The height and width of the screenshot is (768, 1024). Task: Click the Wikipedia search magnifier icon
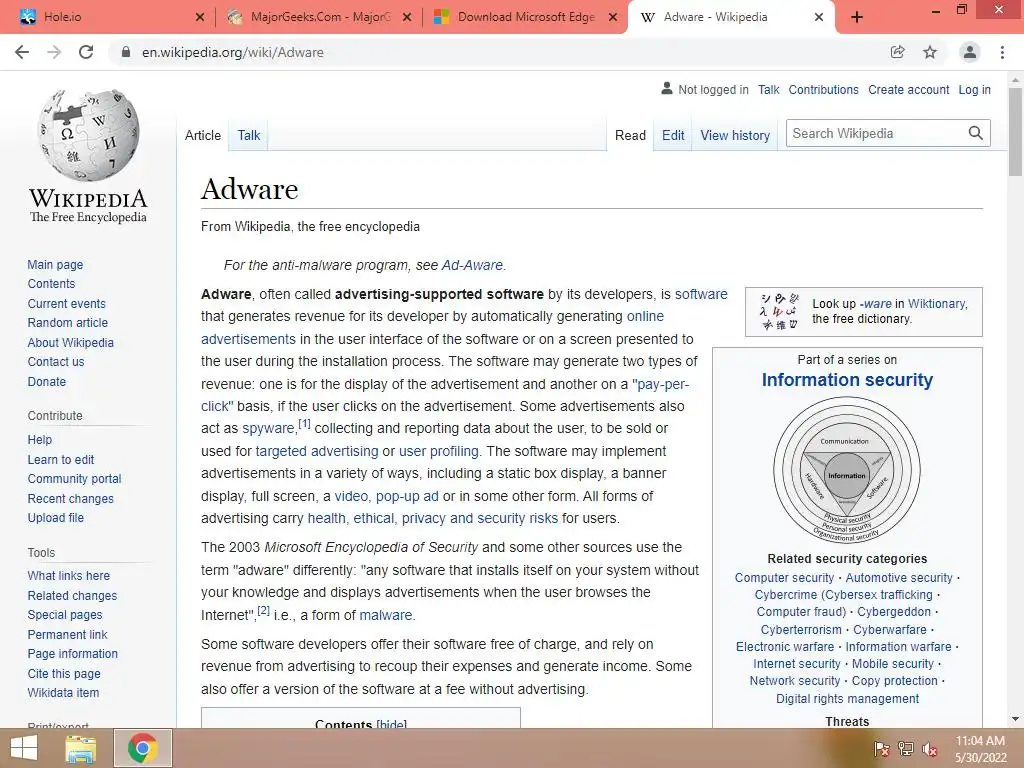(976, 133)
